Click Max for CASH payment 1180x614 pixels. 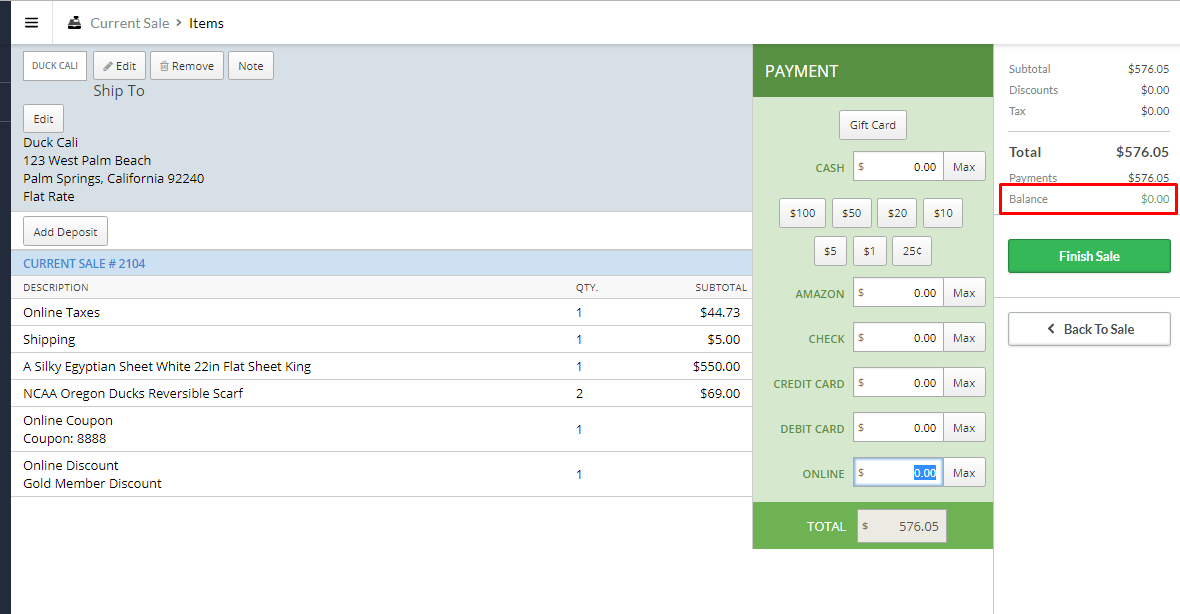(964, 167)
